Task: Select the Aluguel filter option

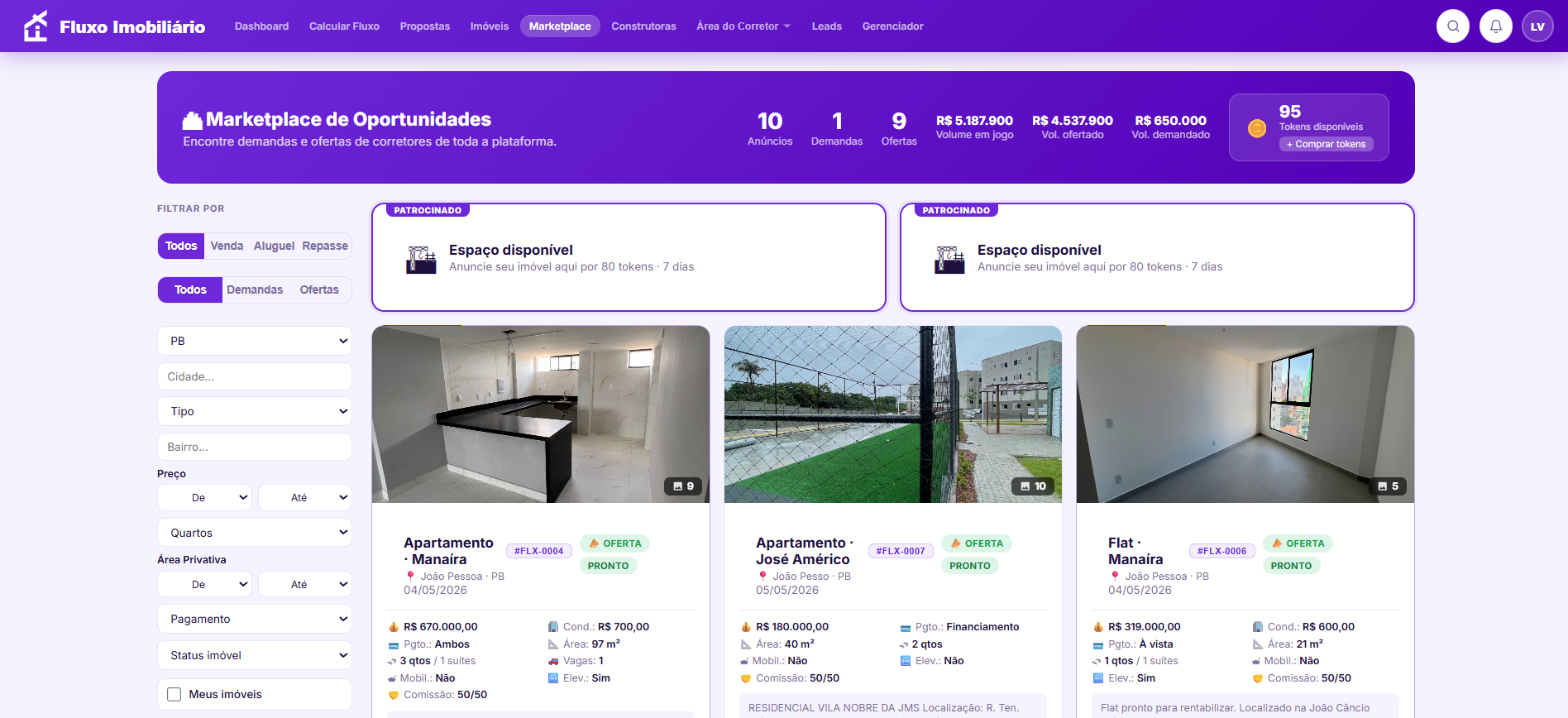Action: 274,246
